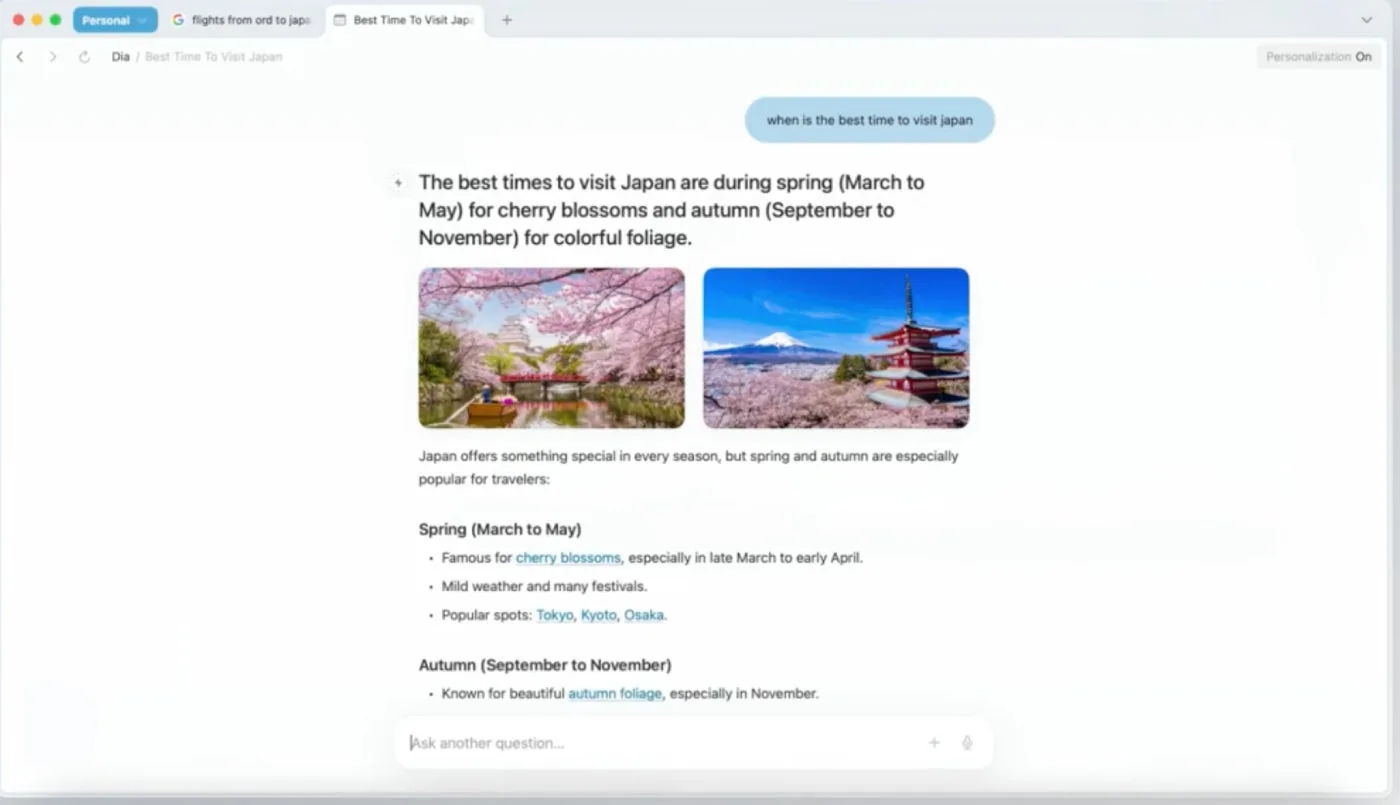
Task: Open a new tab with plus icon
Action: pos(507,20)
